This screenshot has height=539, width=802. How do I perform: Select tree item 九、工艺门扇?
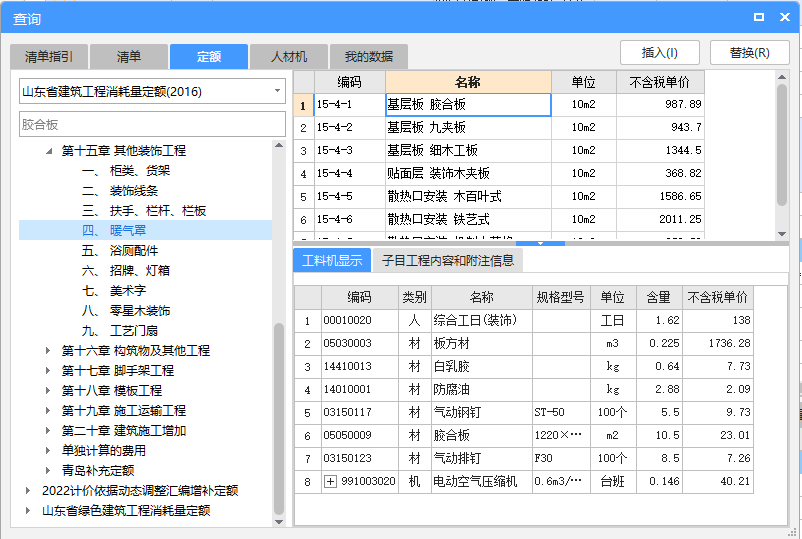(120, 330)
